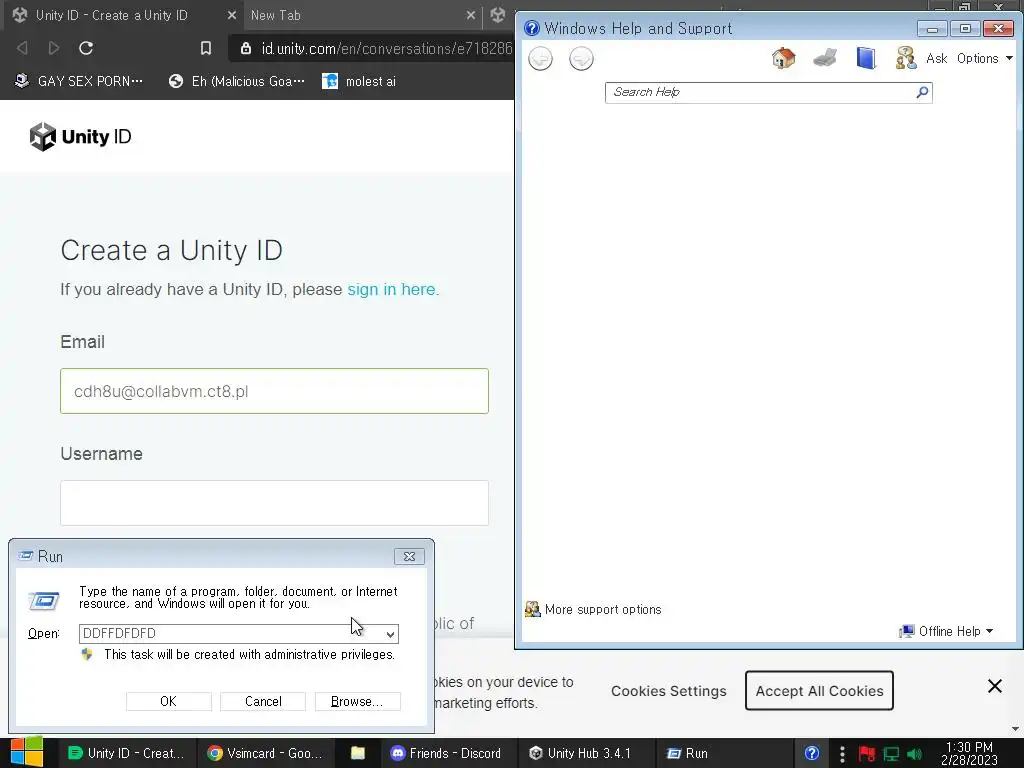Click the Email input field
The height and width of the screenshot is (768, 1024).
tap(274, 391)
